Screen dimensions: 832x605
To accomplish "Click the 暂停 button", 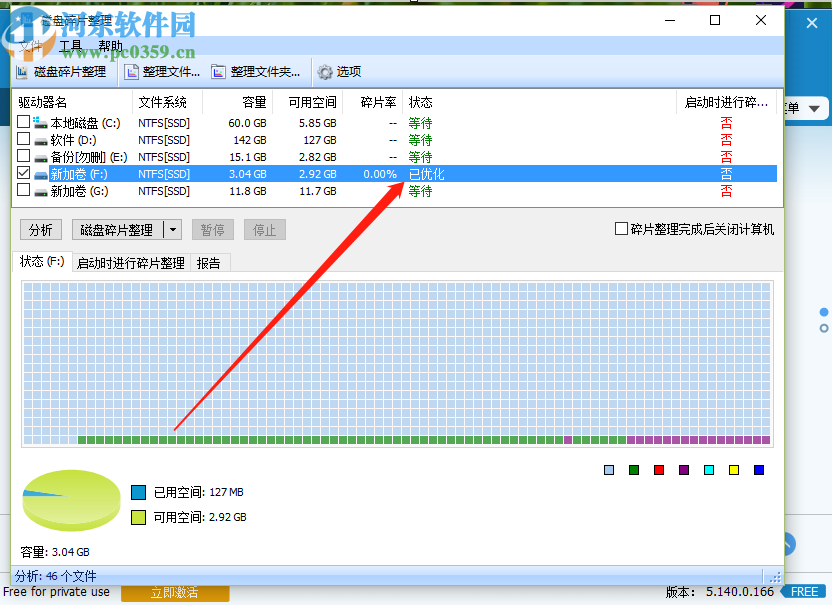I will (x=212, y=230).
